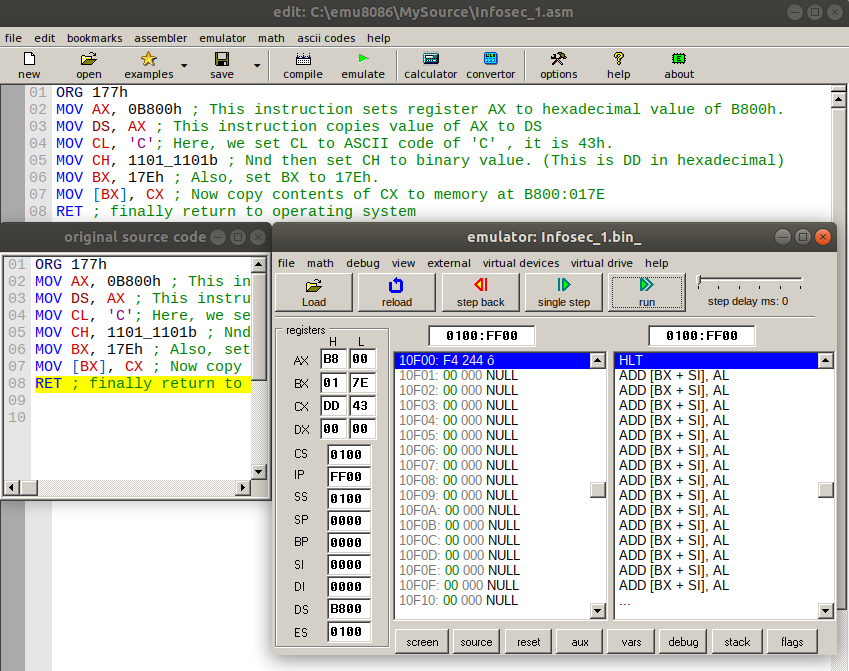
Task: Open the assembler menu
Action: tap(160, 38)
